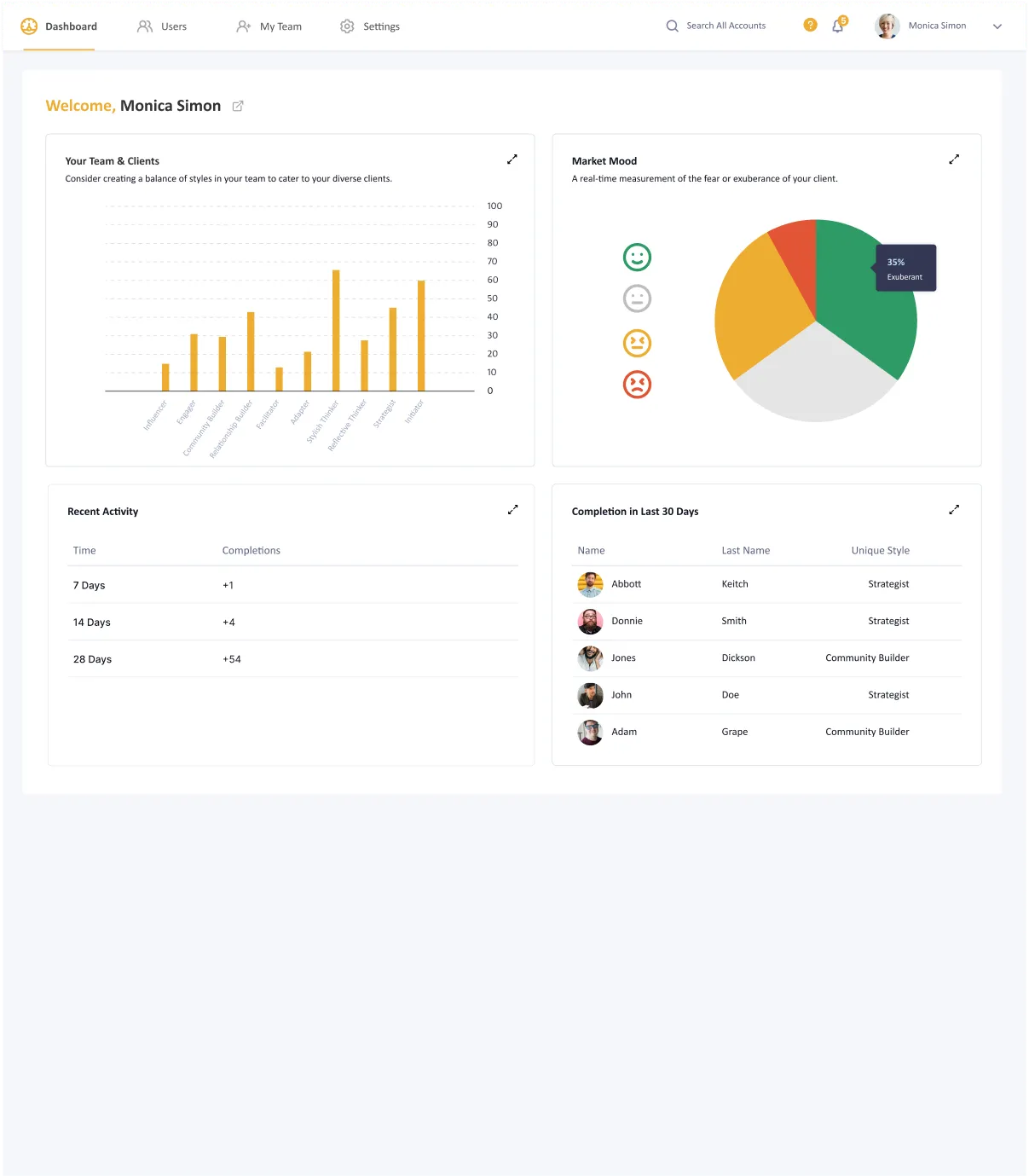Click the name Abbott
This screenshot has width=1029, height=1176.
tap(626, 584)
